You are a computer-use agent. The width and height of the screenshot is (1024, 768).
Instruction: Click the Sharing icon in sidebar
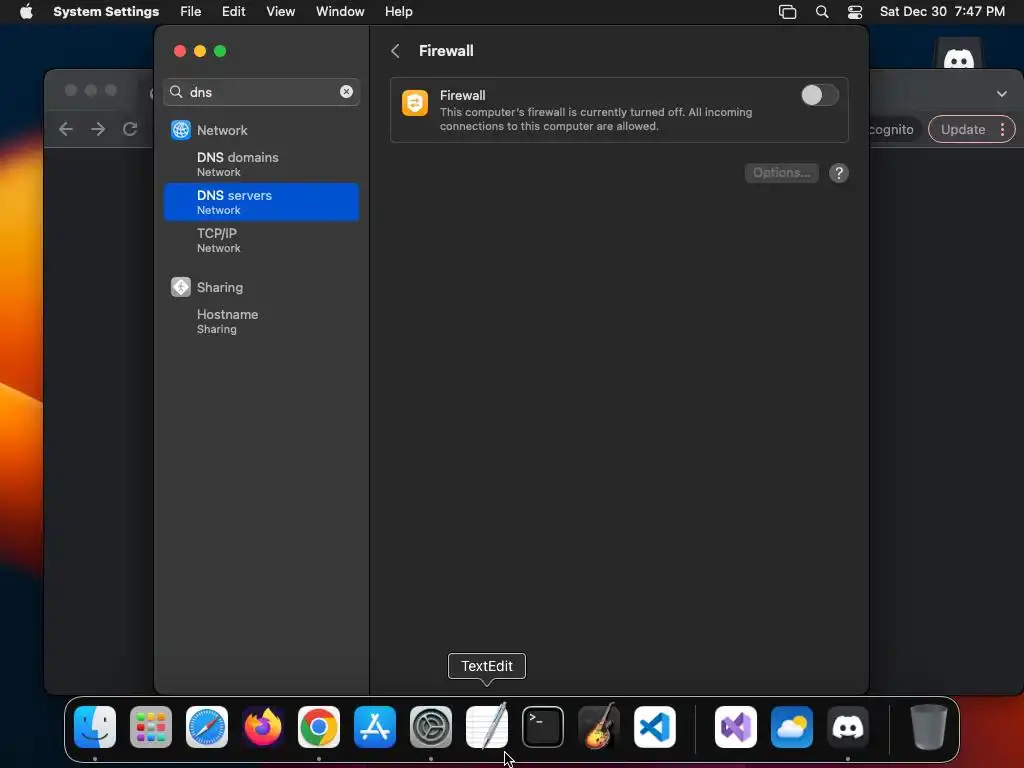pos(181,287)
